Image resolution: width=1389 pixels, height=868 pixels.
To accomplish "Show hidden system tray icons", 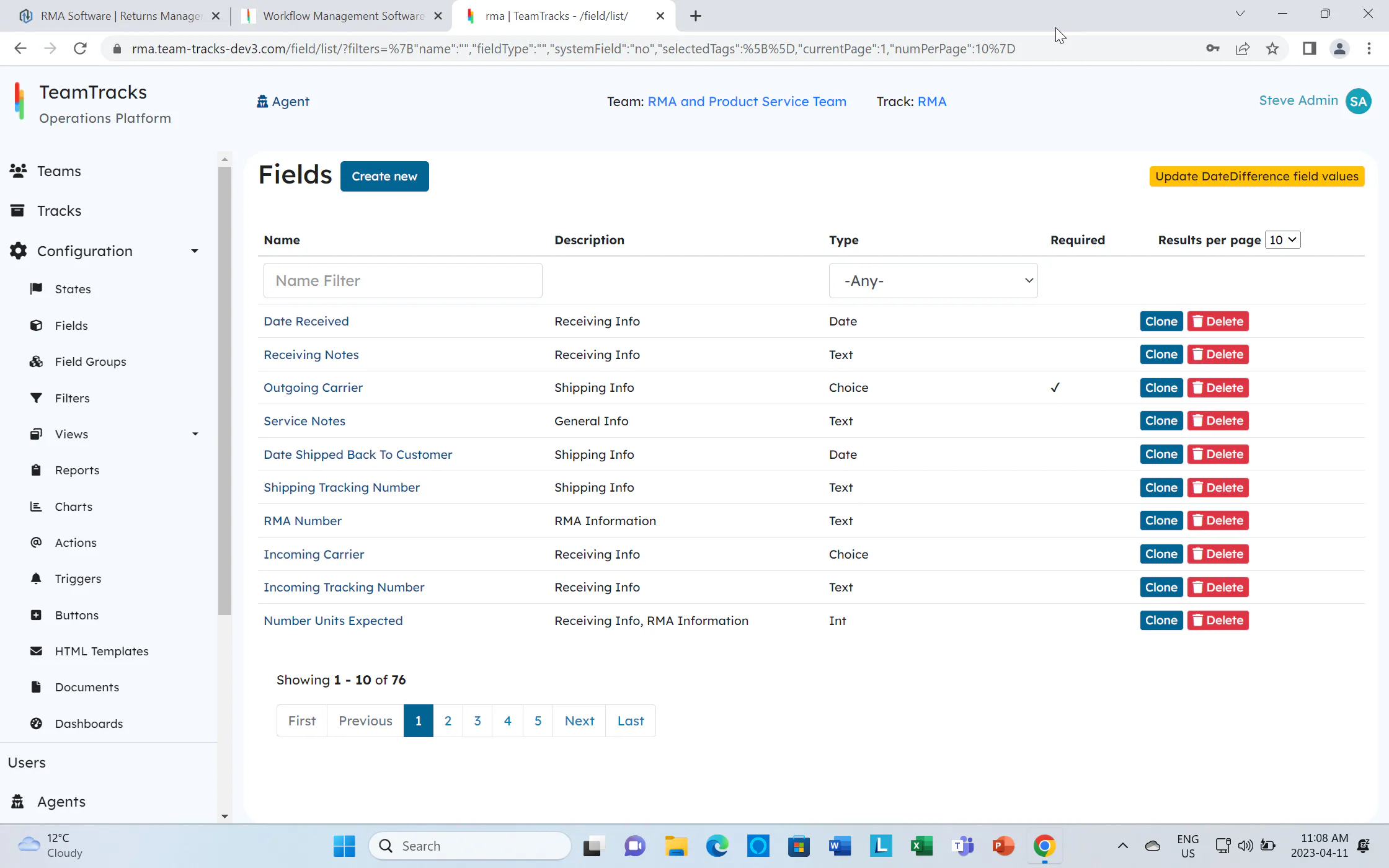I will click(x=1122, y=846).
